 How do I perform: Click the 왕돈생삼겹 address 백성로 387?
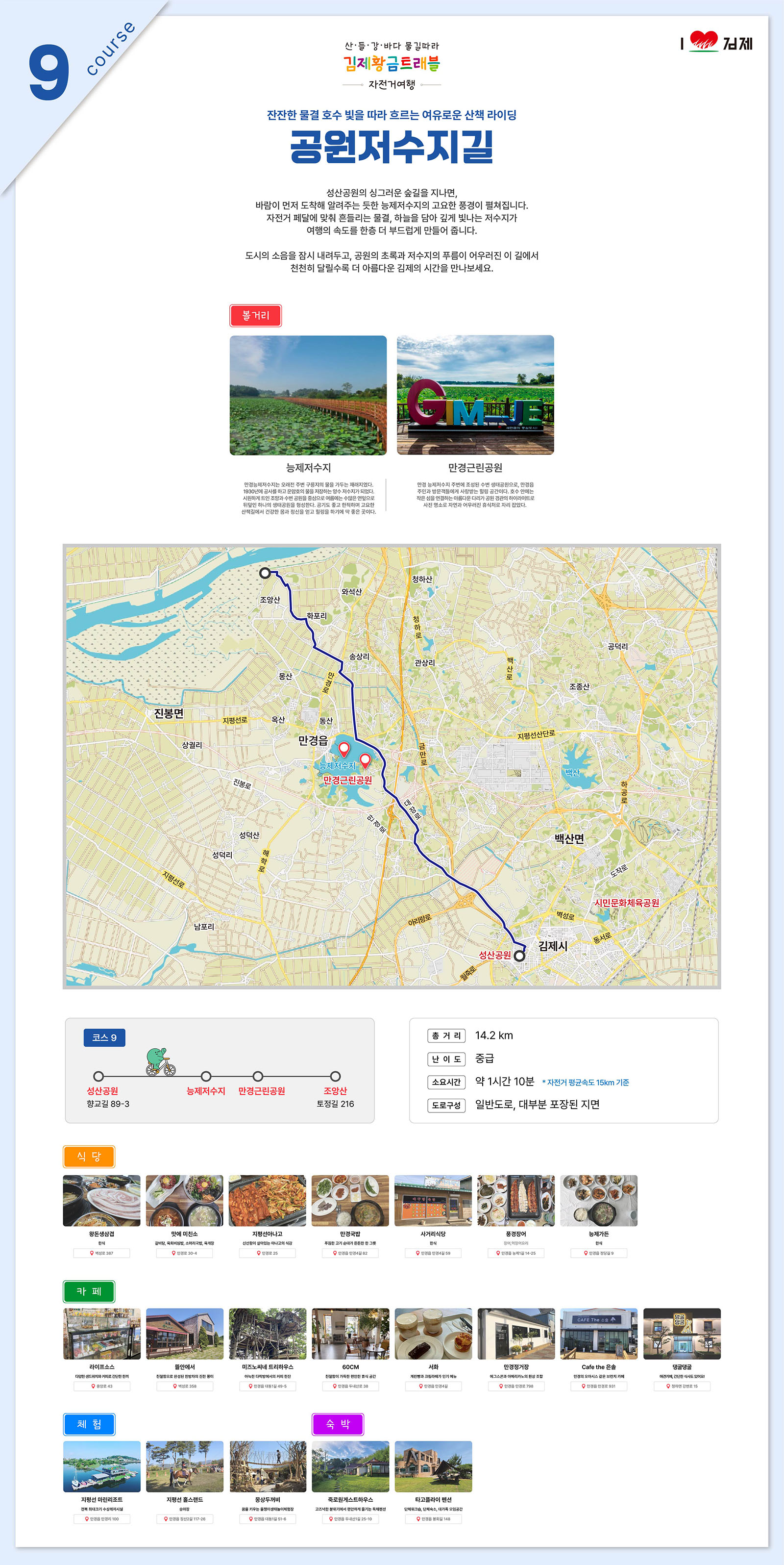pyautogui.click(x=101, y=1253)
